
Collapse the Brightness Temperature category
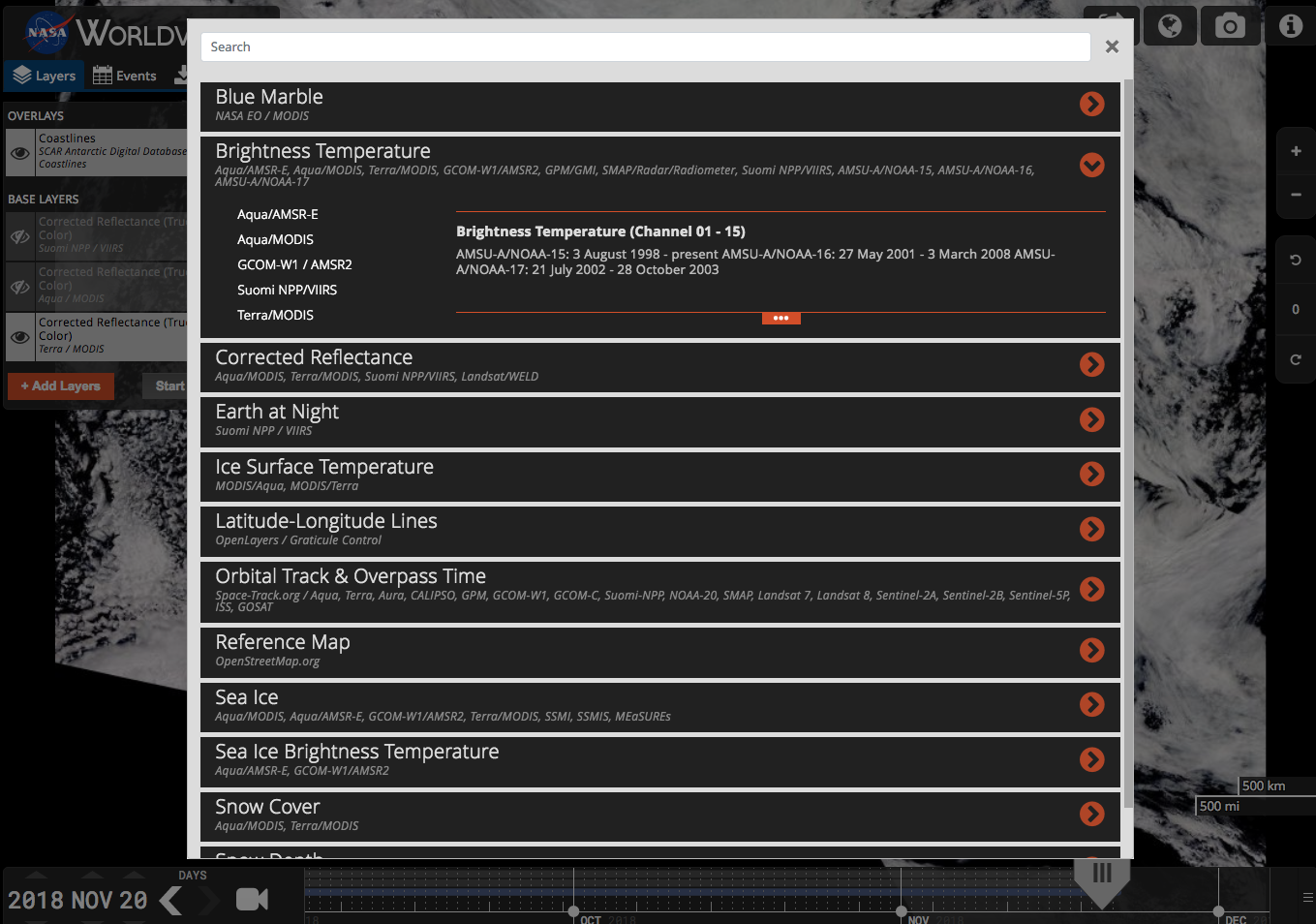[1091, 165]
